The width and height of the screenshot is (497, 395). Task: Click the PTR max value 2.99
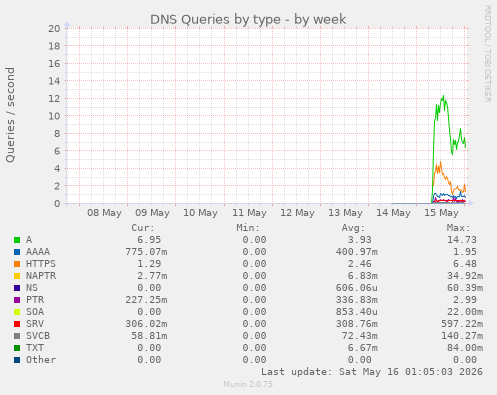point(465,300)
